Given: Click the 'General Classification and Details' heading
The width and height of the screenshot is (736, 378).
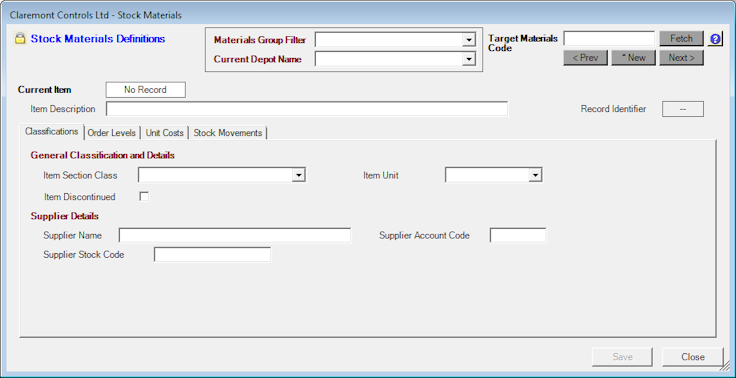Looking at the screenshot, I should 102,155.
